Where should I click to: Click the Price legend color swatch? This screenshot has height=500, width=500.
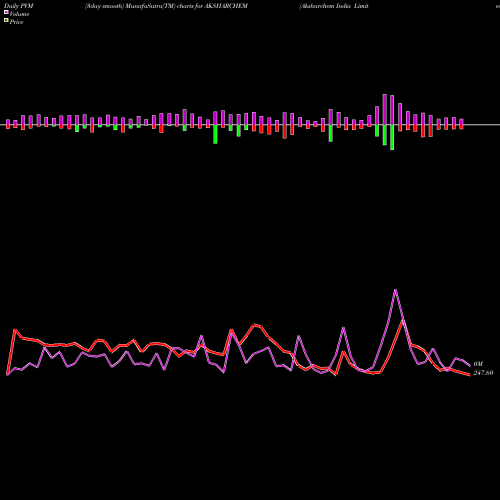pos(6,21)
